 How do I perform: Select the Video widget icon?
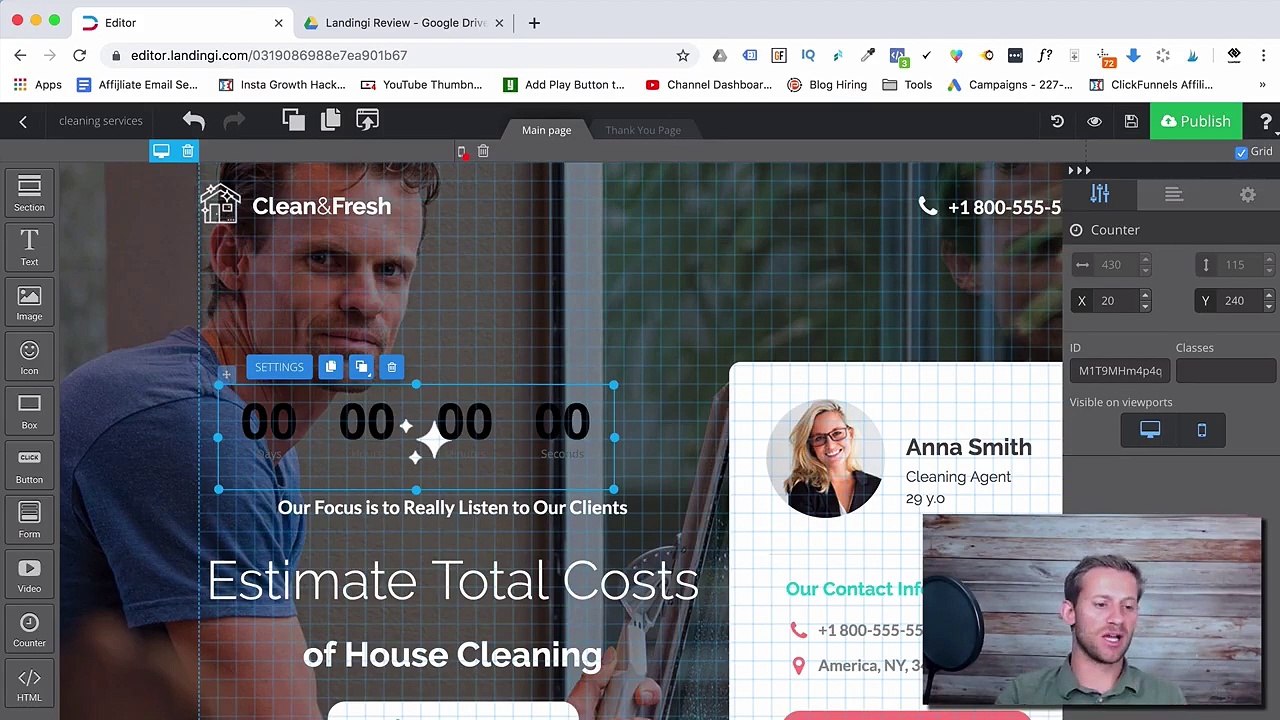click(x=29, y=575)
